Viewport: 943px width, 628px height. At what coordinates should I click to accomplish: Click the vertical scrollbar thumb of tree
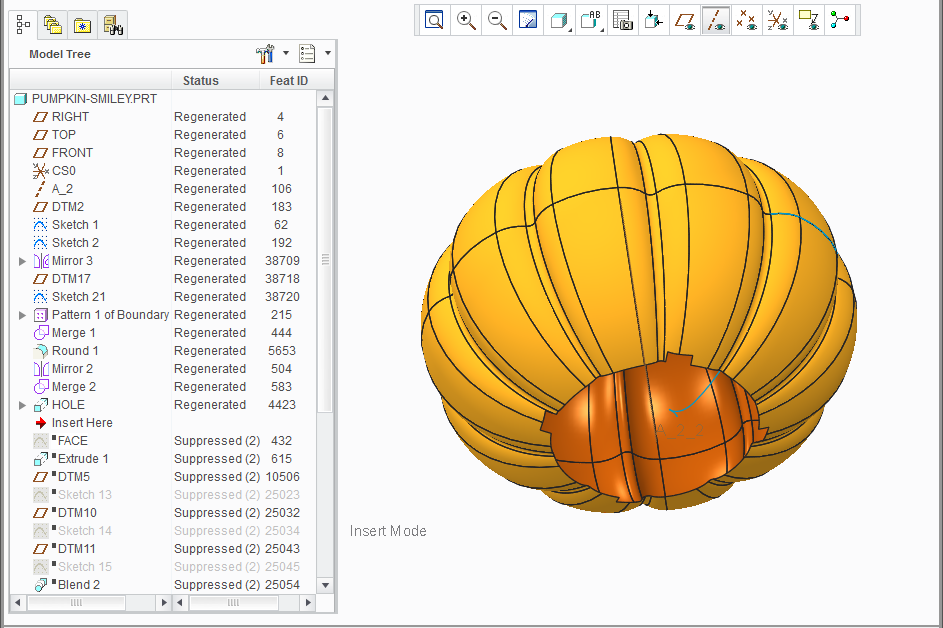click(x=325, y=260)
